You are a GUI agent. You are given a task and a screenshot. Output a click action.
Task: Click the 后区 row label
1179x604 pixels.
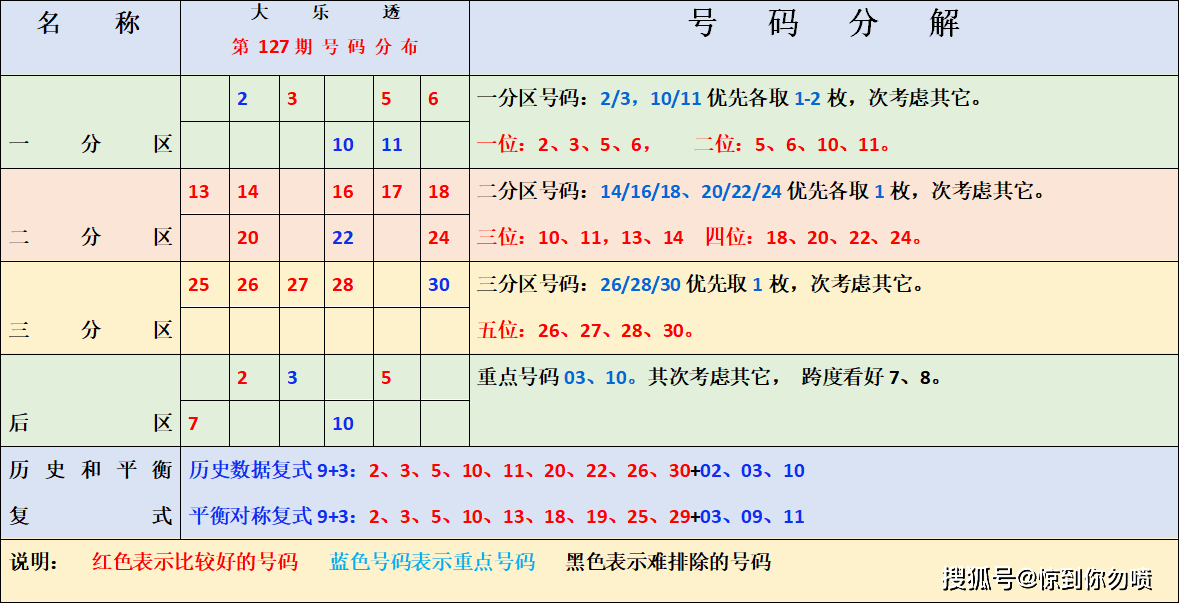pyautogui.click(x=90, y=423)
